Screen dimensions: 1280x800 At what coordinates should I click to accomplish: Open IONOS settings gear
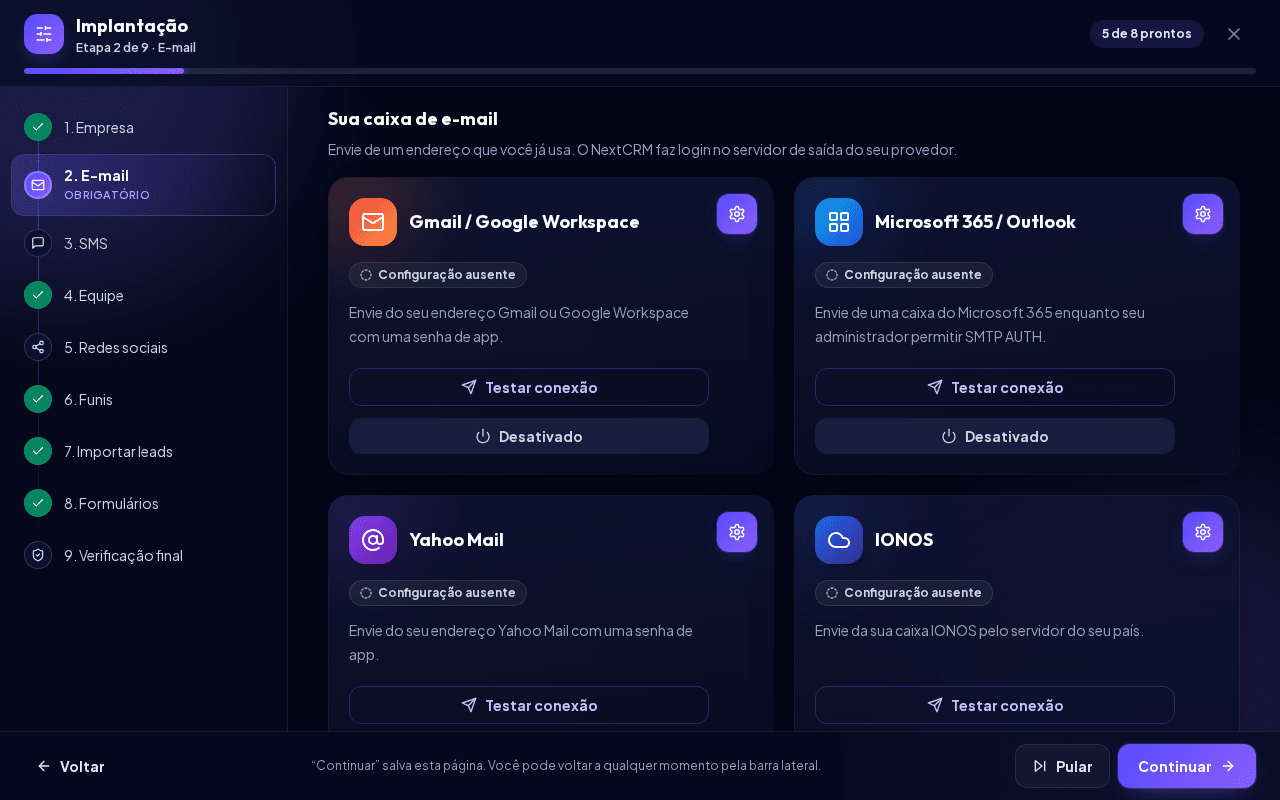(1203, 532)
